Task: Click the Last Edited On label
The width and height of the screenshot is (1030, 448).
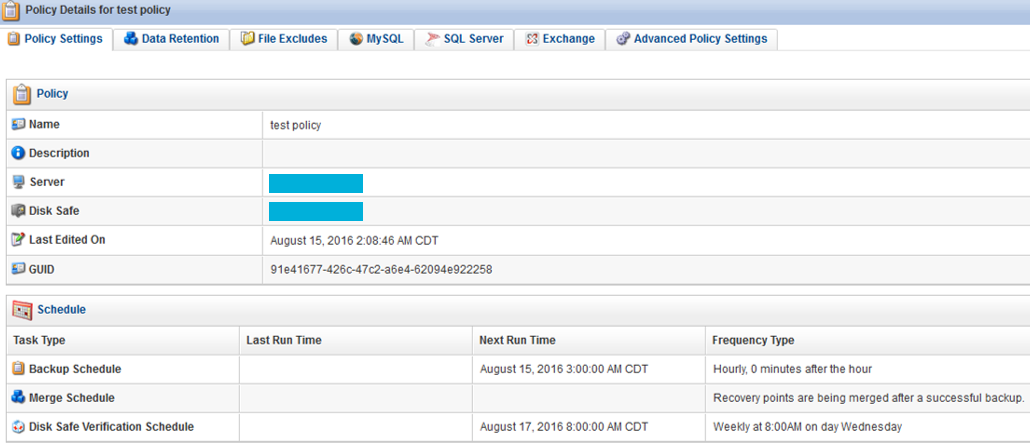Action: pyautogui.click(x=67, y=240)
